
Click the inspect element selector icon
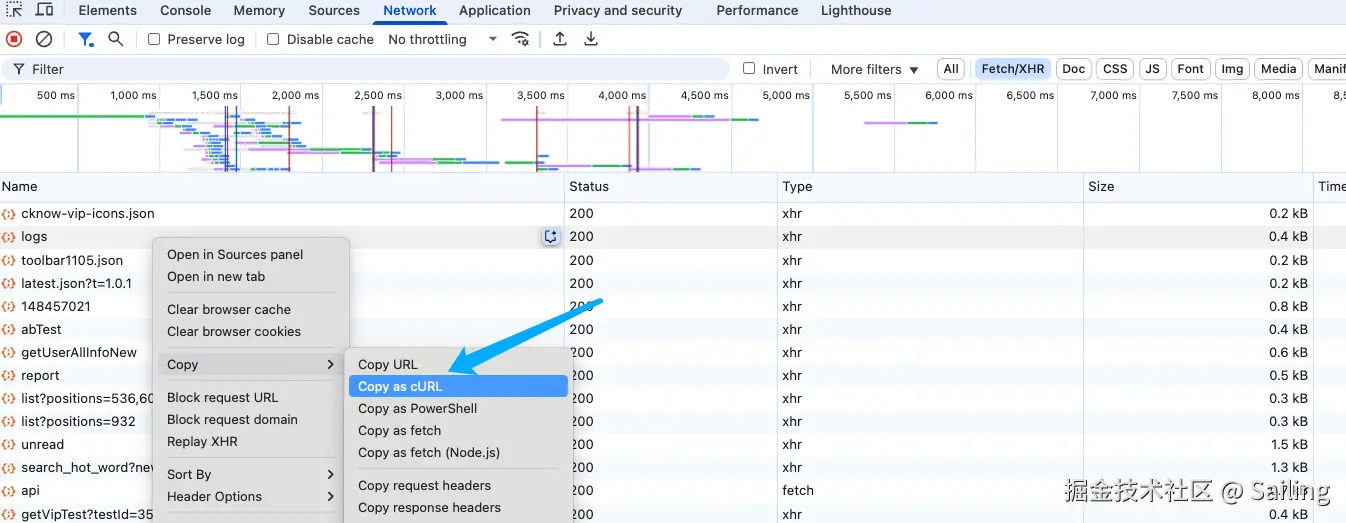pos(14,10)
